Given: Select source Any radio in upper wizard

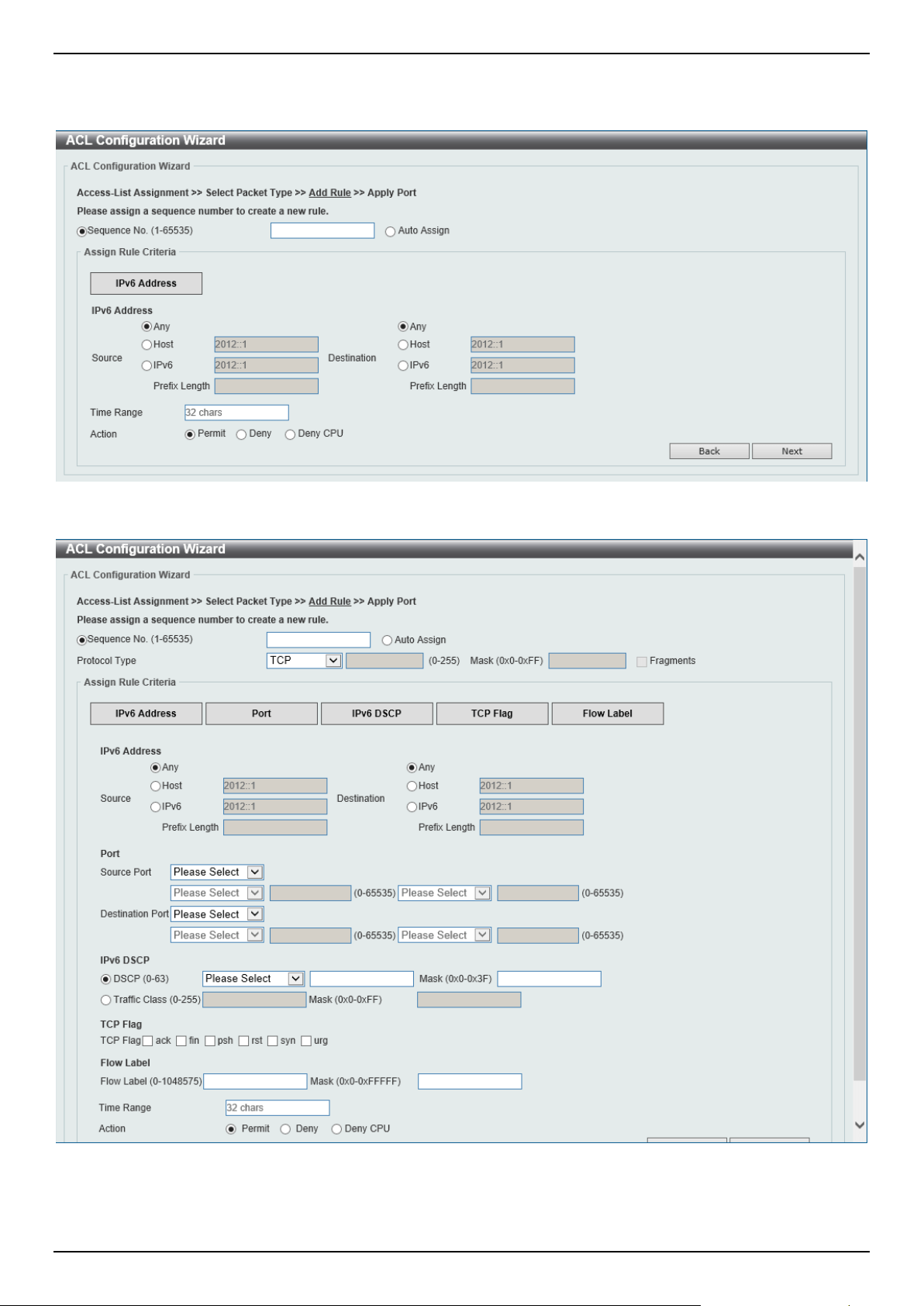Looking at the screenshot, I should [147, 327].
